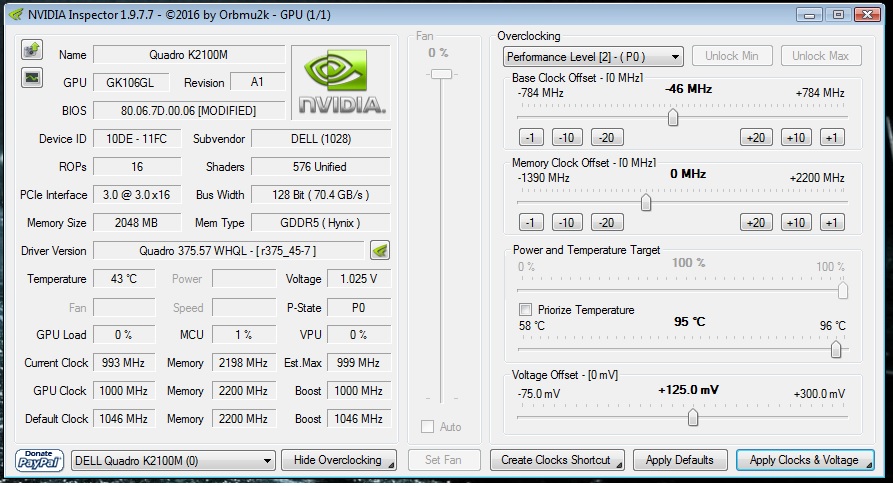Click the PCIe Interface value 3.0 @ 3.0 x16

137,195
